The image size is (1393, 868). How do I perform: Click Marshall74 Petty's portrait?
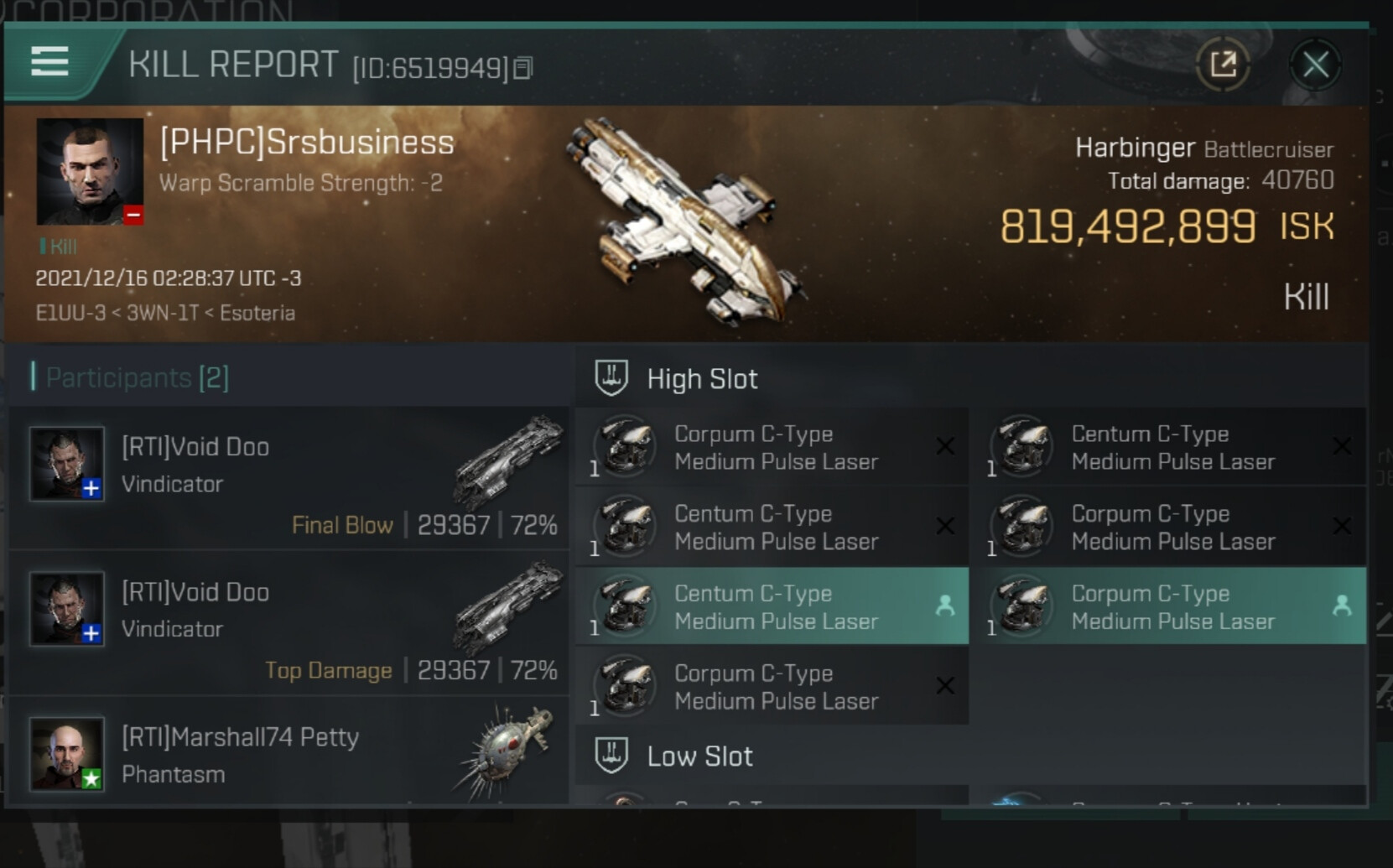pyautogui.click(x=67, y=754)
